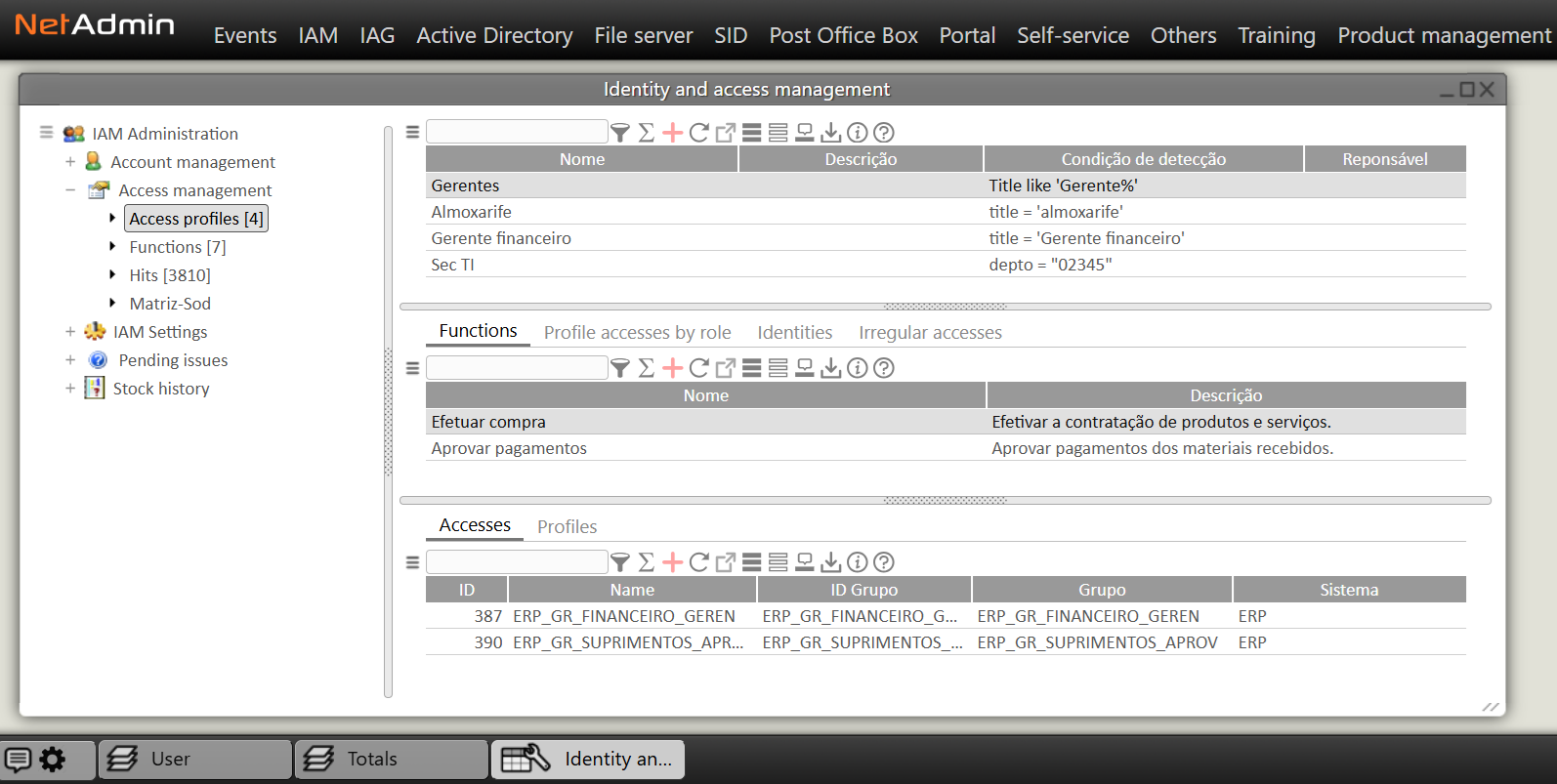Viewport: 1557px width, 784px height.
Task: Click the splitter handle below the profiles grid
Action: point(945,307)
